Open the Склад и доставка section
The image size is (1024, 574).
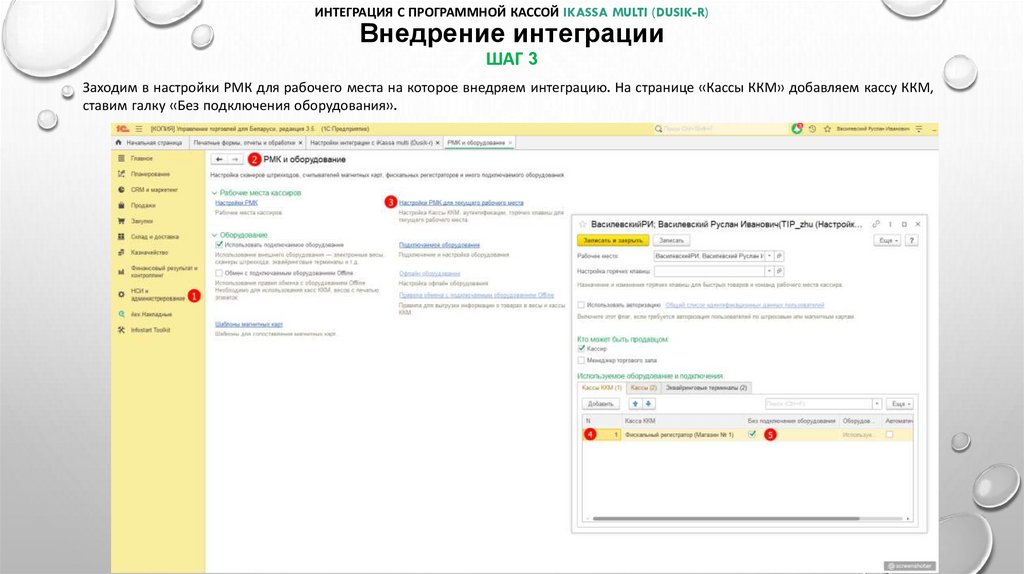154,236
